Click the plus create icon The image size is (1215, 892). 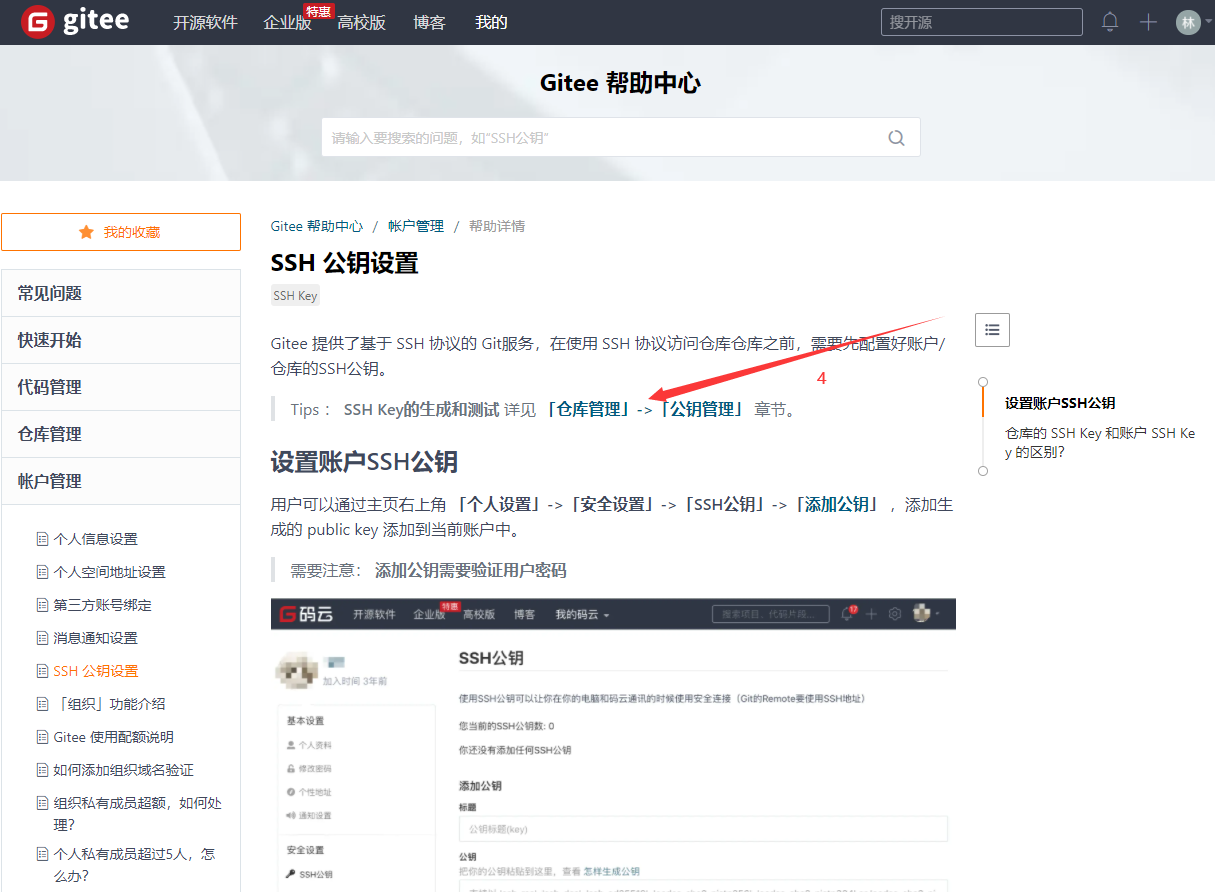click(1148, 22)
